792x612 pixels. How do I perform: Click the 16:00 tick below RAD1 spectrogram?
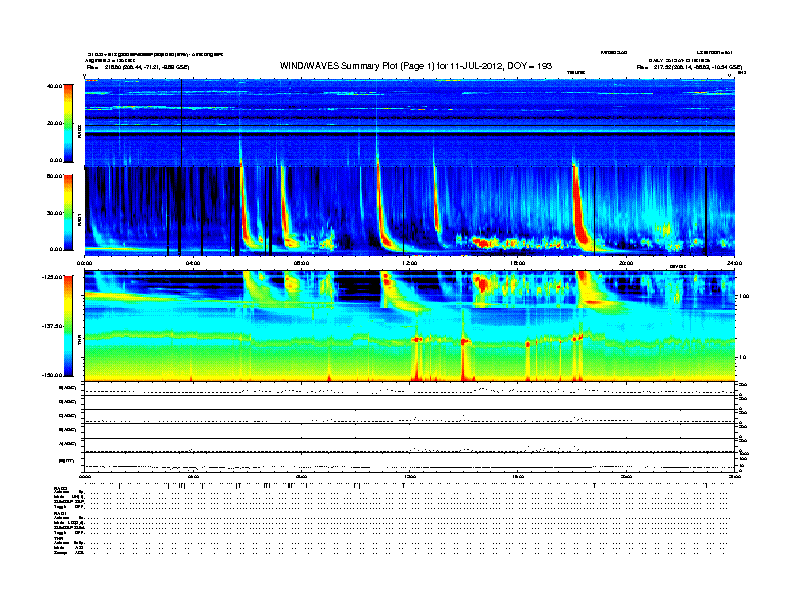pyautogui.click(x=518, y=263)
